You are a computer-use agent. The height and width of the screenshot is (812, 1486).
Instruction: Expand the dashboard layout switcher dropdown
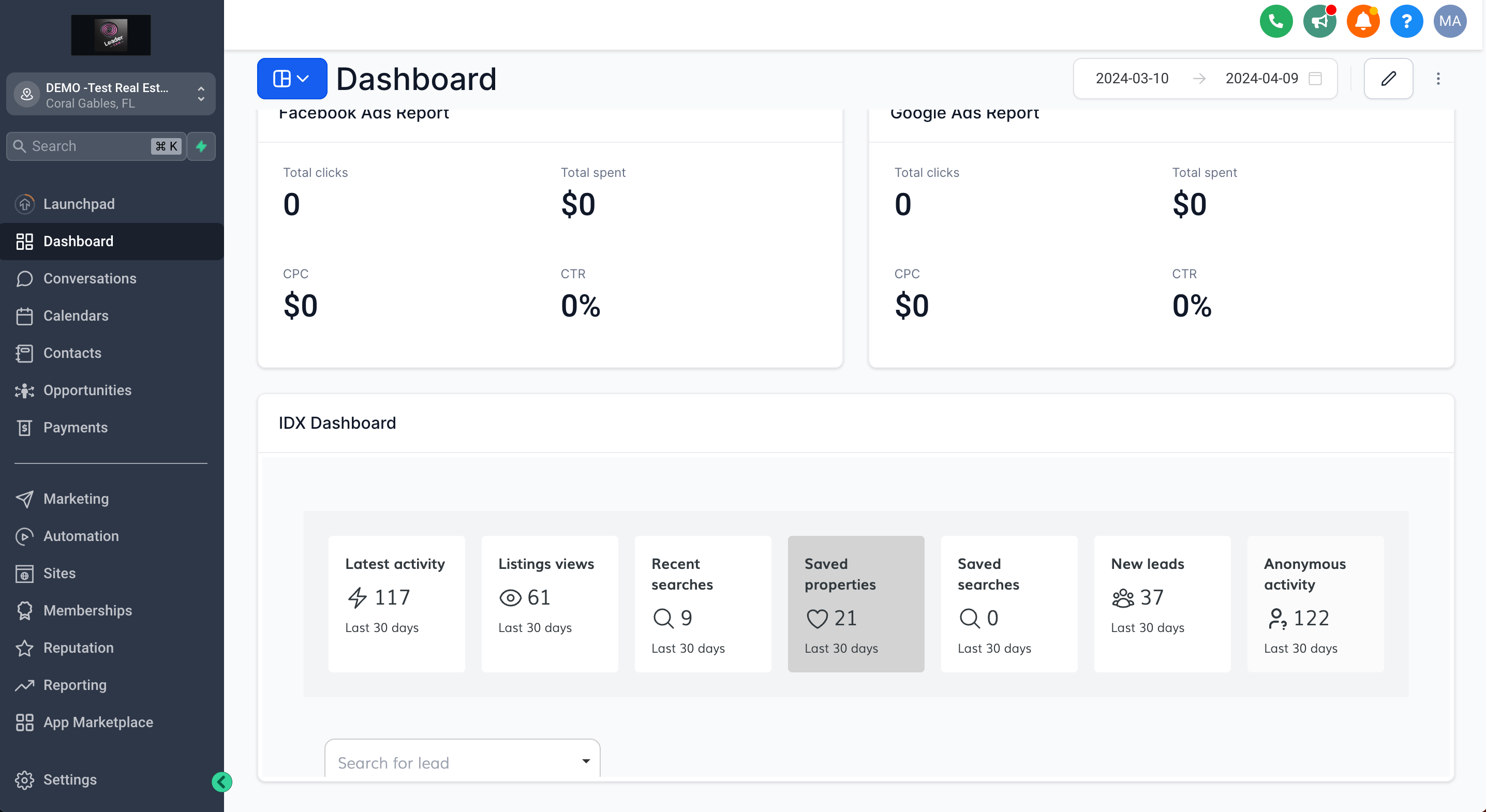(x=292, y=79)
